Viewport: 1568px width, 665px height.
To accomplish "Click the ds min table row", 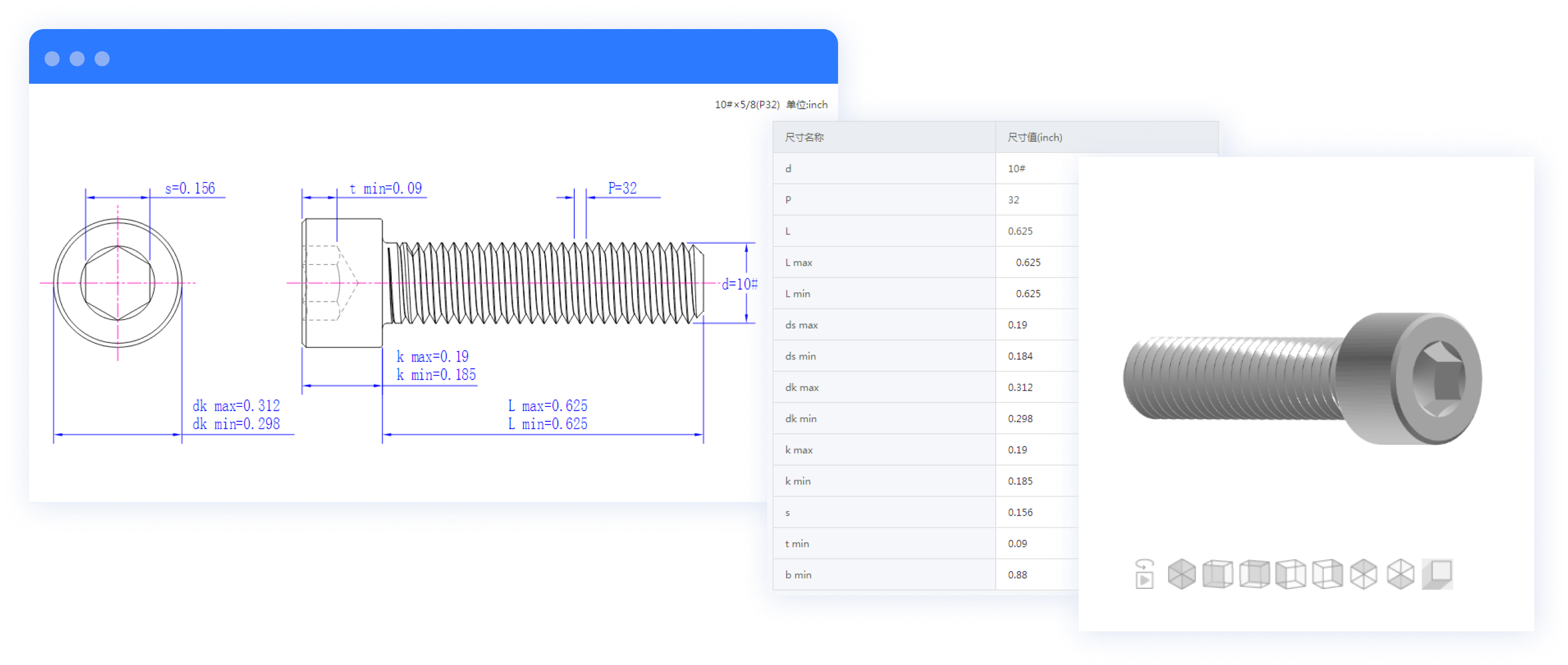I will click(x=883, y=356).
